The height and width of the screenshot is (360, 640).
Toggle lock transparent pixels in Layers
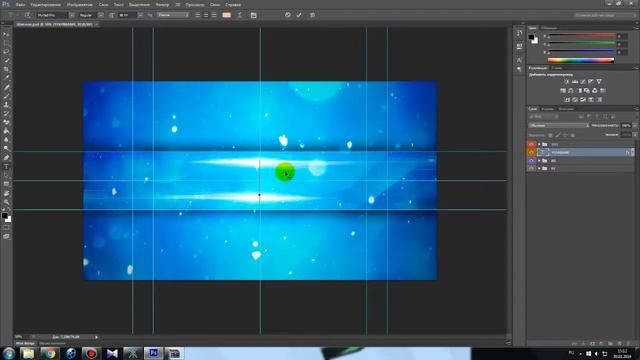[x=550, y=135]
